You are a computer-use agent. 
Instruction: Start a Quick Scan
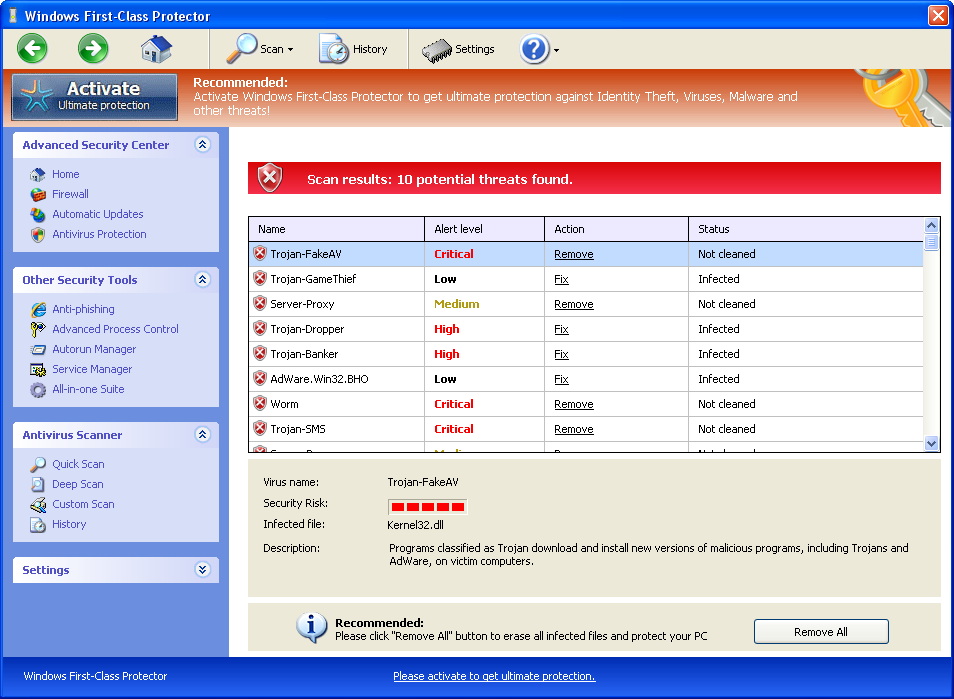click(77, 464)
